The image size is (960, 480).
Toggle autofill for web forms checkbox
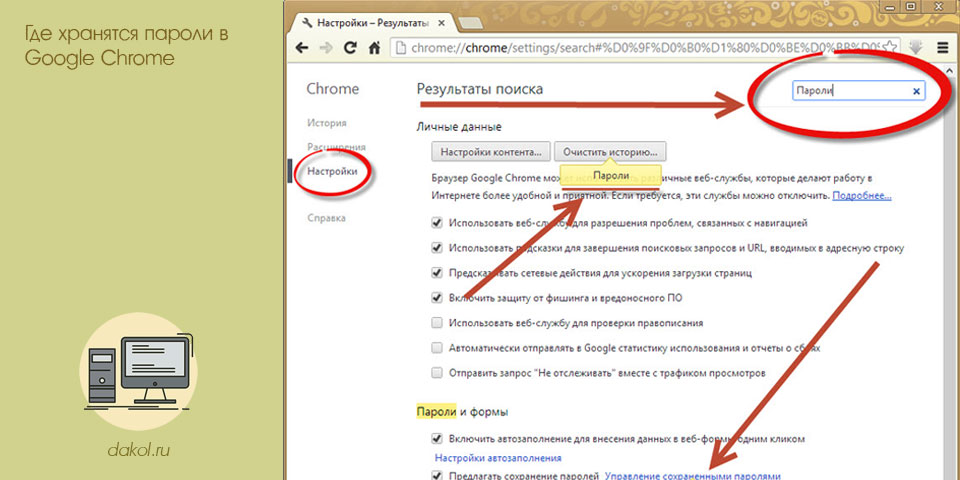click(x=437, y=438)
